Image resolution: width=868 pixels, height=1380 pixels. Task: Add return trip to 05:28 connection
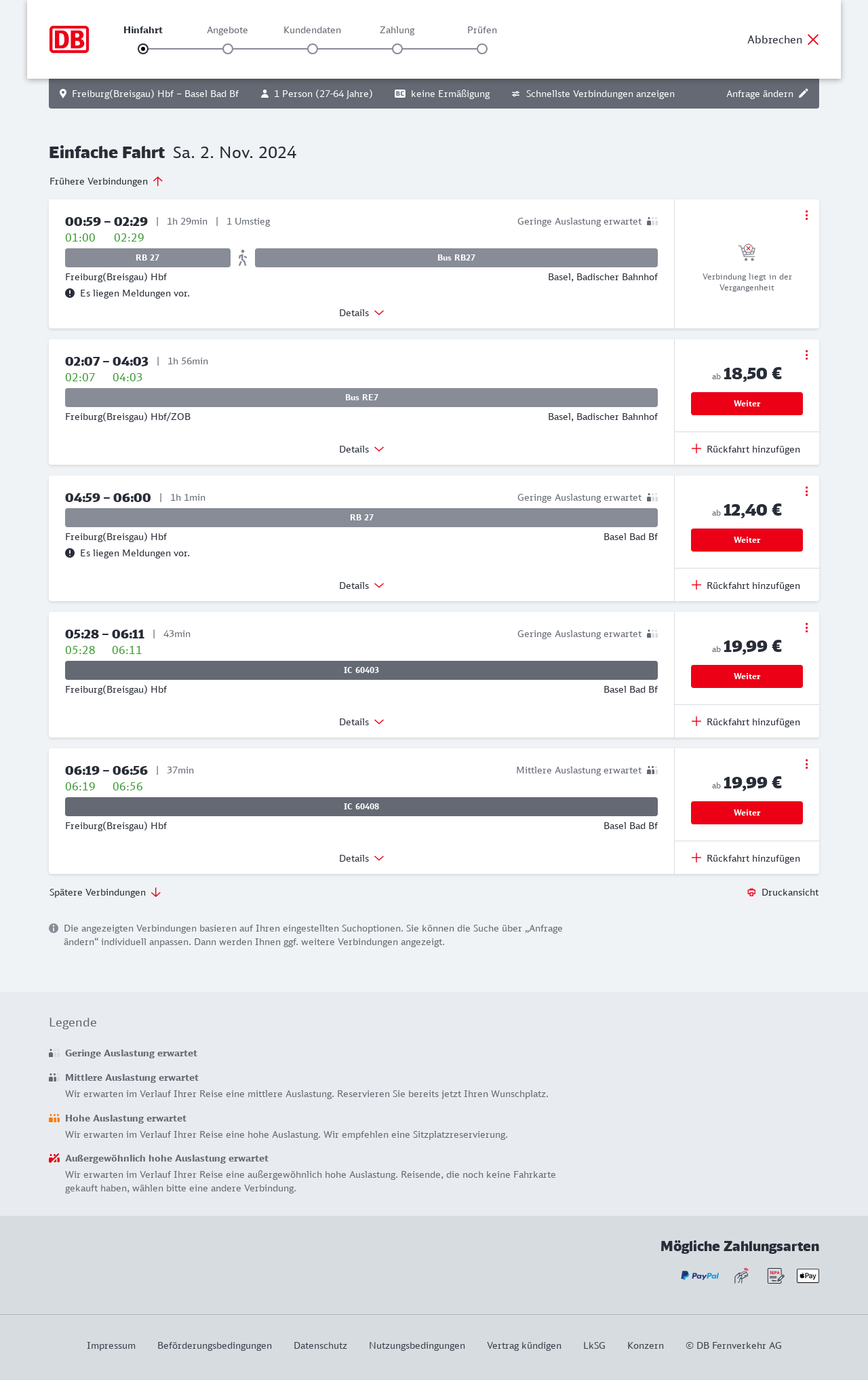746,722
